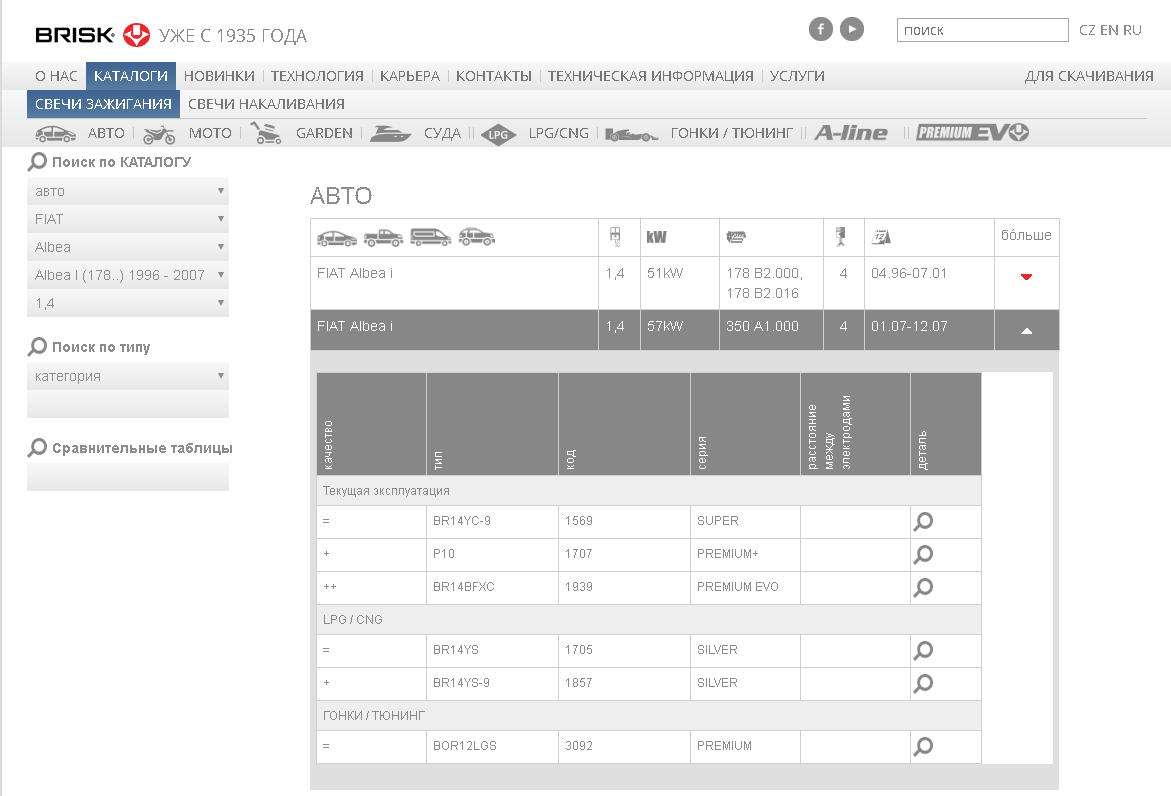Open the КОНТАКТЫ menu item
Image resolution: width=1171 pixels, height=796 pixels.
[494, 76]
